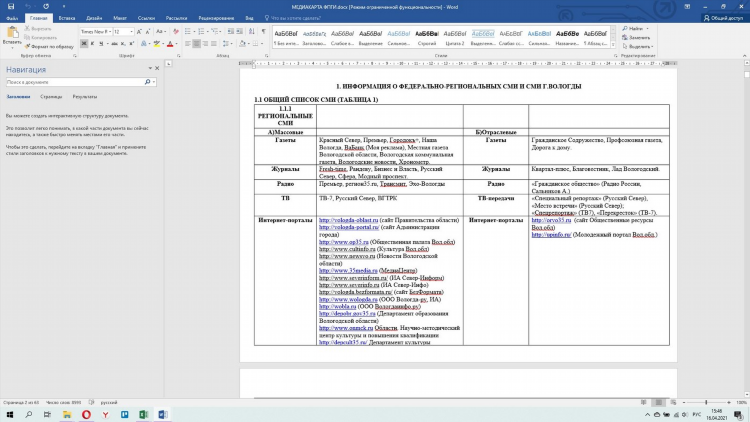Open link http://www.cultinfo.ru in table
Viewport: 750px width, 422px height.
click(347, 249)
